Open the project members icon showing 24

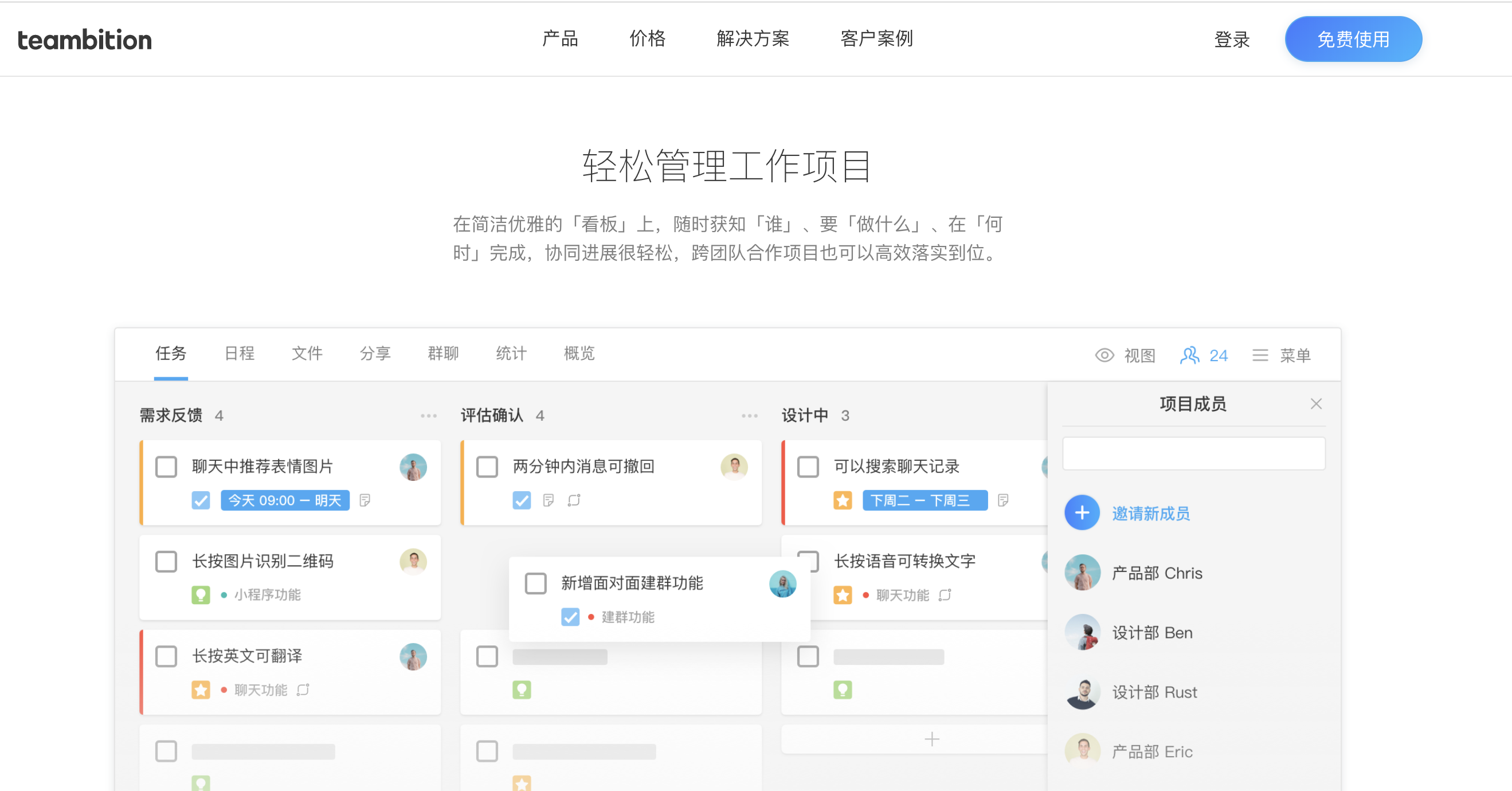pyautogui.click(x=1190, y=355)
